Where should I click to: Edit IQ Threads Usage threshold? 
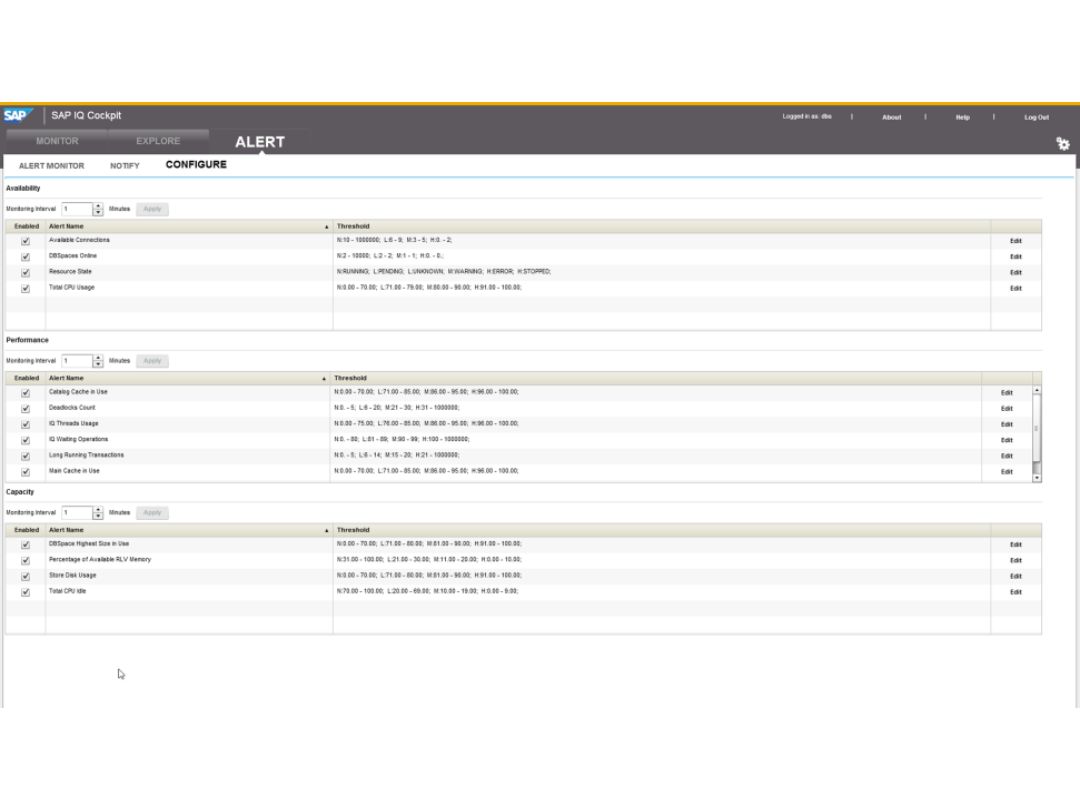point(1006,424)
